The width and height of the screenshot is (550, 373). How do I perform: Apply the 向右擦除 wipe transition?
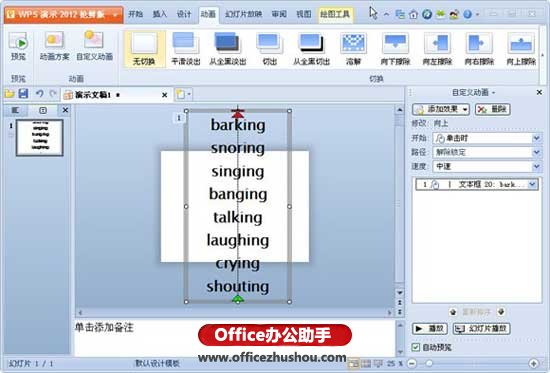[x=479, y=49]
